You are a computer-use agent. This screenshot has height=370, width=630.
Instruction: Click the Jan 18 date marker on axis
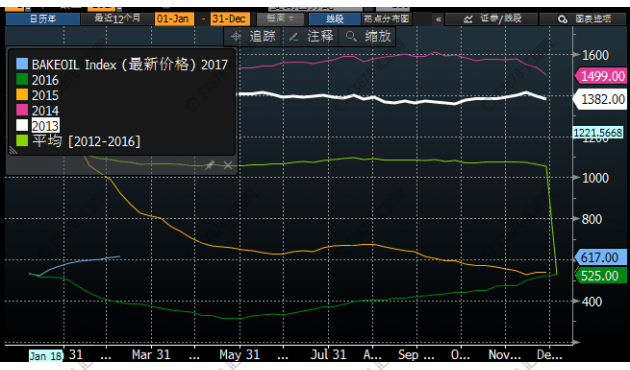(46, 356)
